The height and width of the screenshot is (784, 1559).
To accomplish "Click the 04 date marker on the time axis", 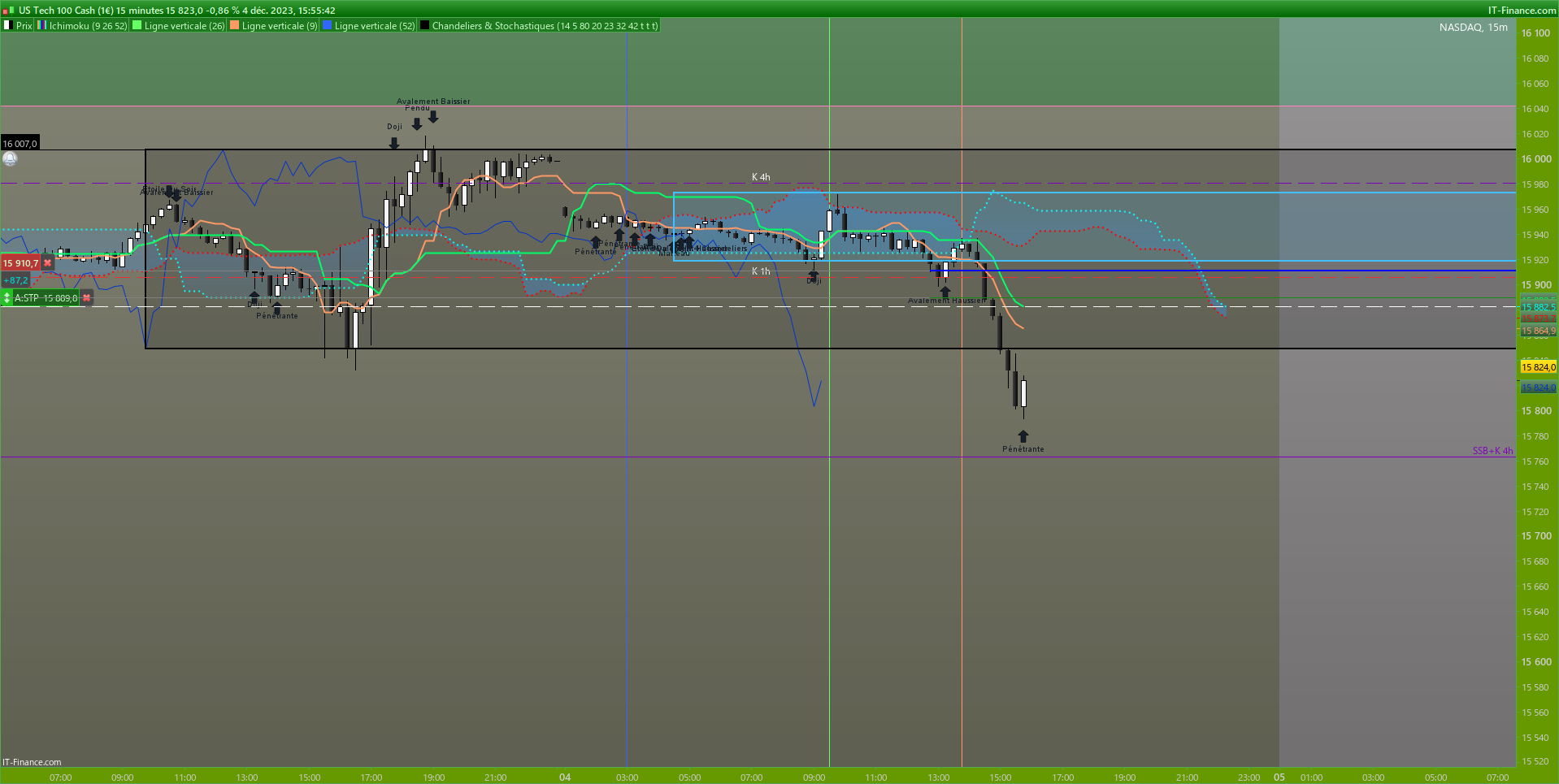I will click(x=565, y=778).
